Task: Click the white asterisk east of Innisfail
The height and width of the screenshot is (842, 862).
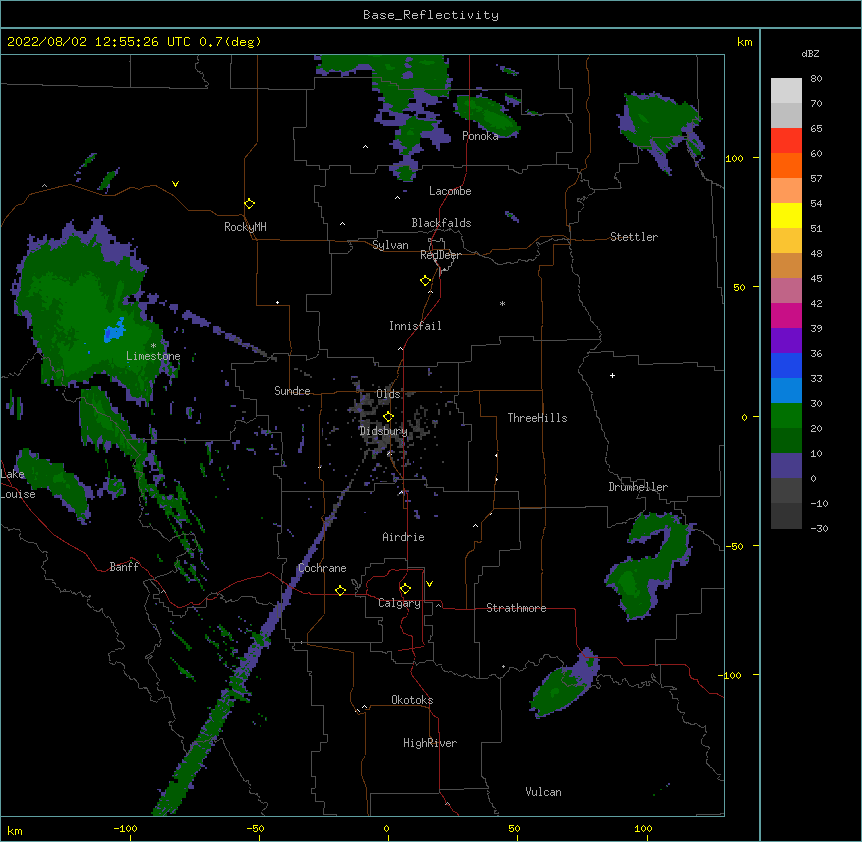Action: pyautogui.click(x=502, y=304)
